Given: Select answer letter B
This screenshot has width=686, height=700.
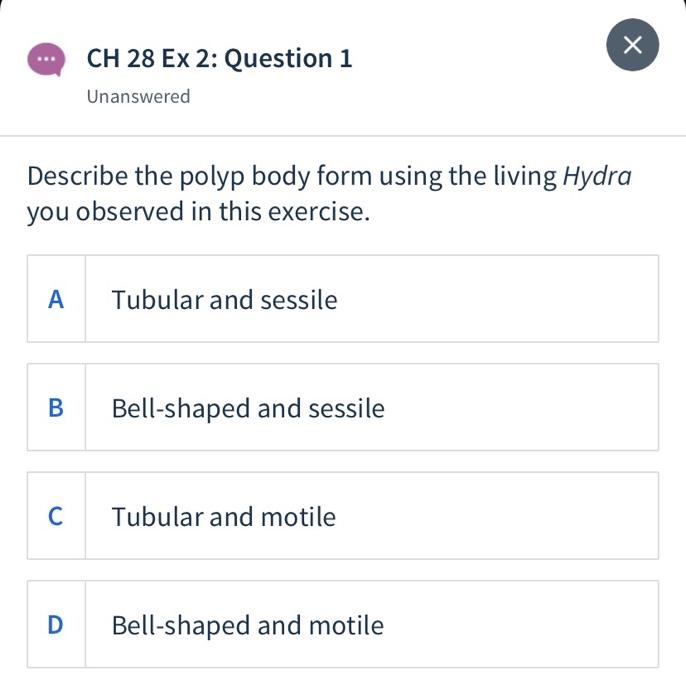Looking at the screenshot, I should pyautogui.click(x=56, y=407).
